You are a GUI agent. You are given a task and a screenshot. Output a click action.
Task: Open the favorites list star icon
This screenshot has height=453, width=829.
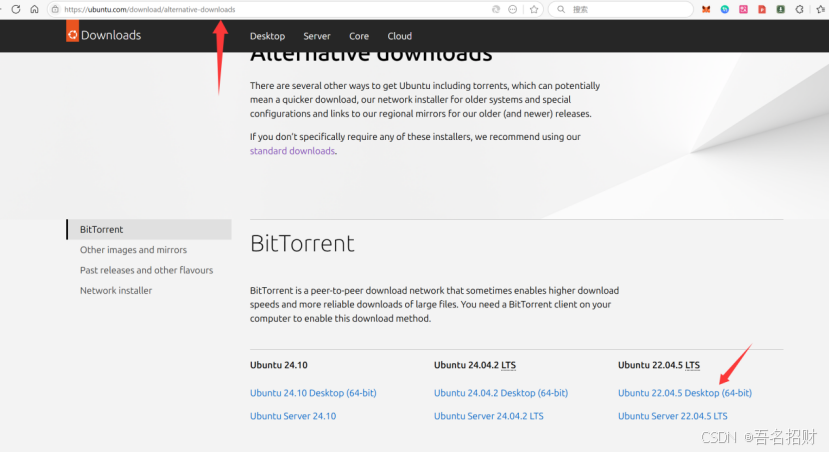(821, 9)
